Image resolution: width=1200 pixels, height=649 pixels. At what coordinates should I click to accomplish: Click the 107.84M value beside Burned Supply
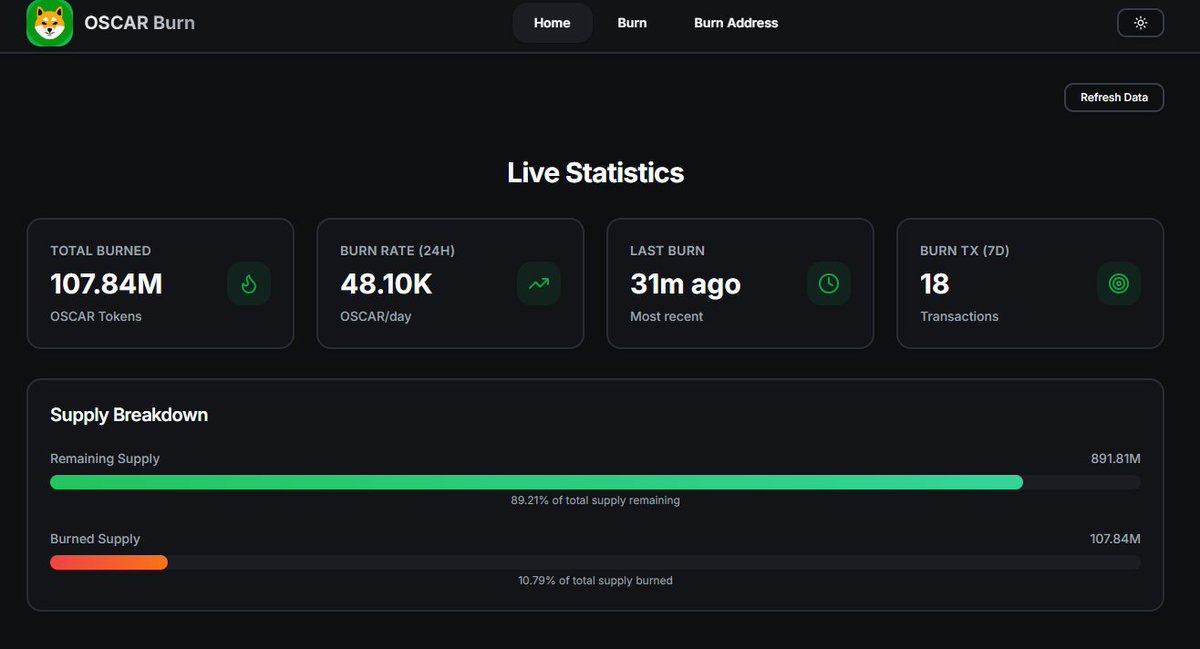[x=1115, y=539]
